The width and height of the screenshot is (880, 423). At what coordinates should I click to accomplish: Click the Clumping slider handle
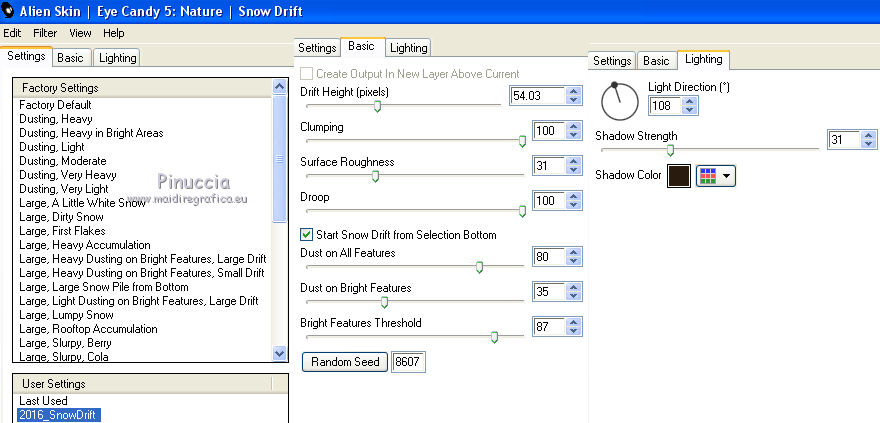tap(522, 141)
